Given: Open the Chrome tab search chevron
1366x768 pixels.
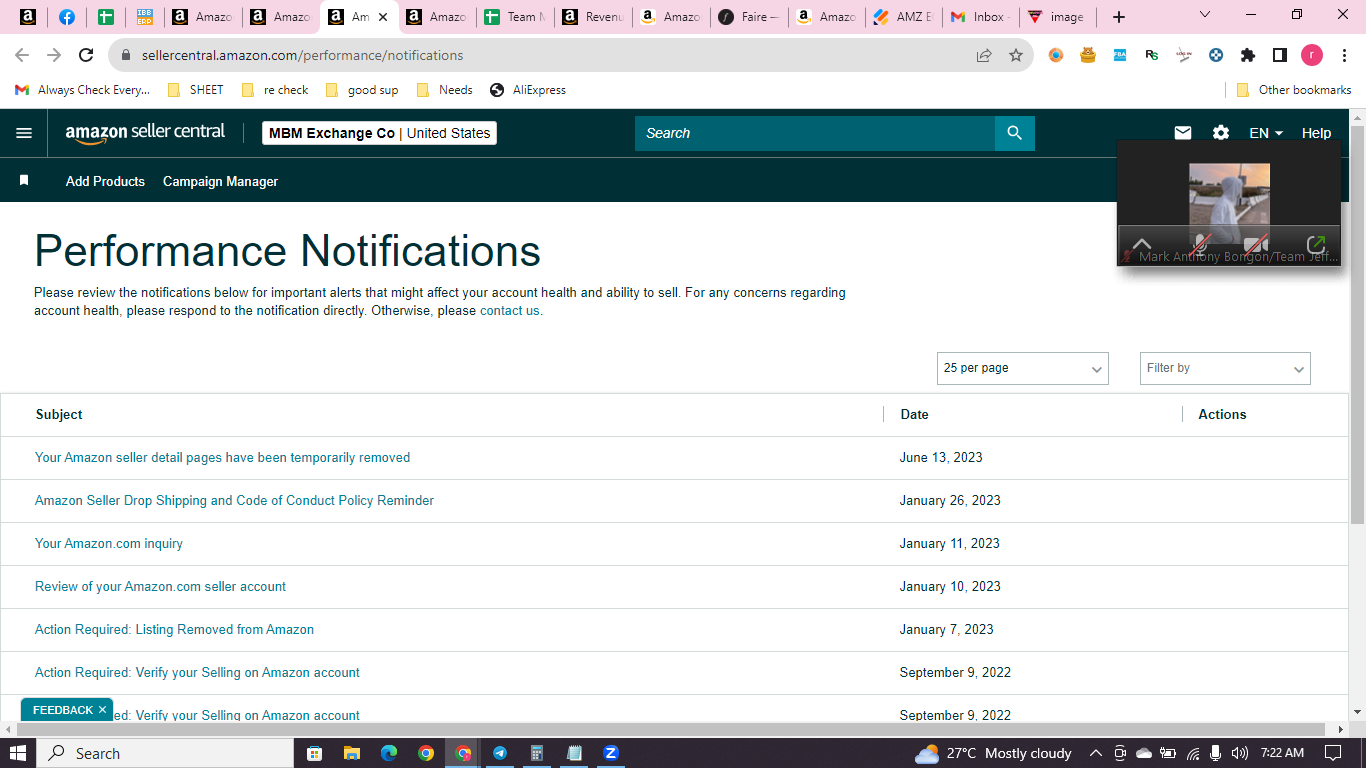Looking at the screenshot, I should [1205, 15].
